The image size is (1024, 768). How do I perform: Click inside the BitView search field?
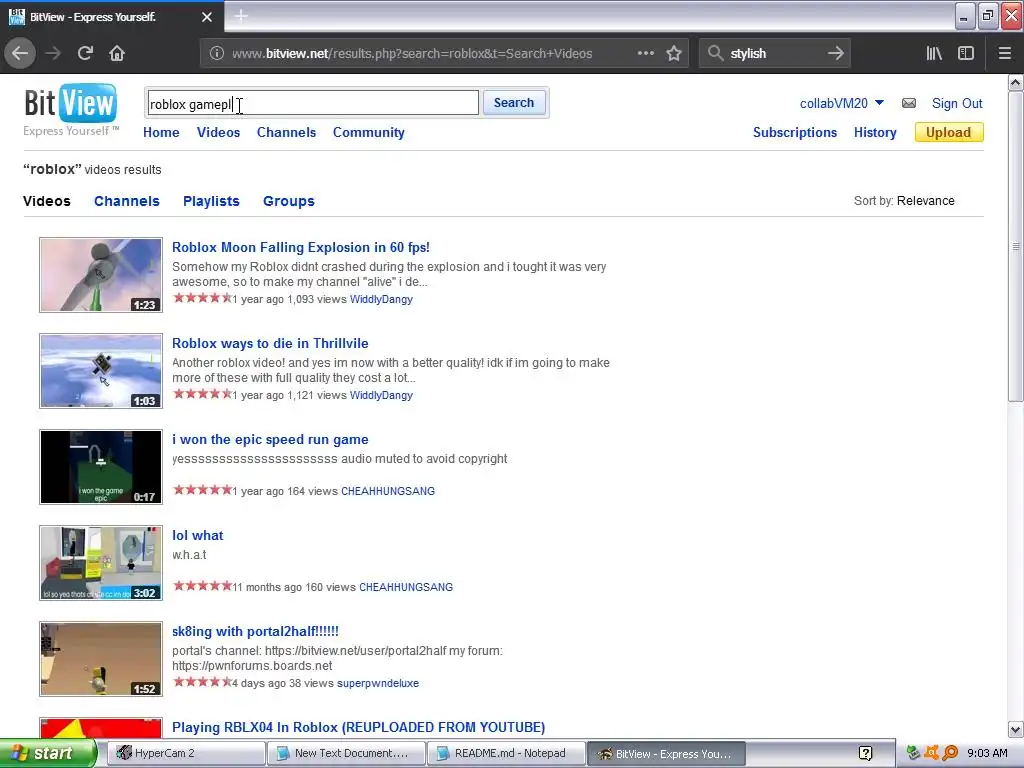point(313,103)
